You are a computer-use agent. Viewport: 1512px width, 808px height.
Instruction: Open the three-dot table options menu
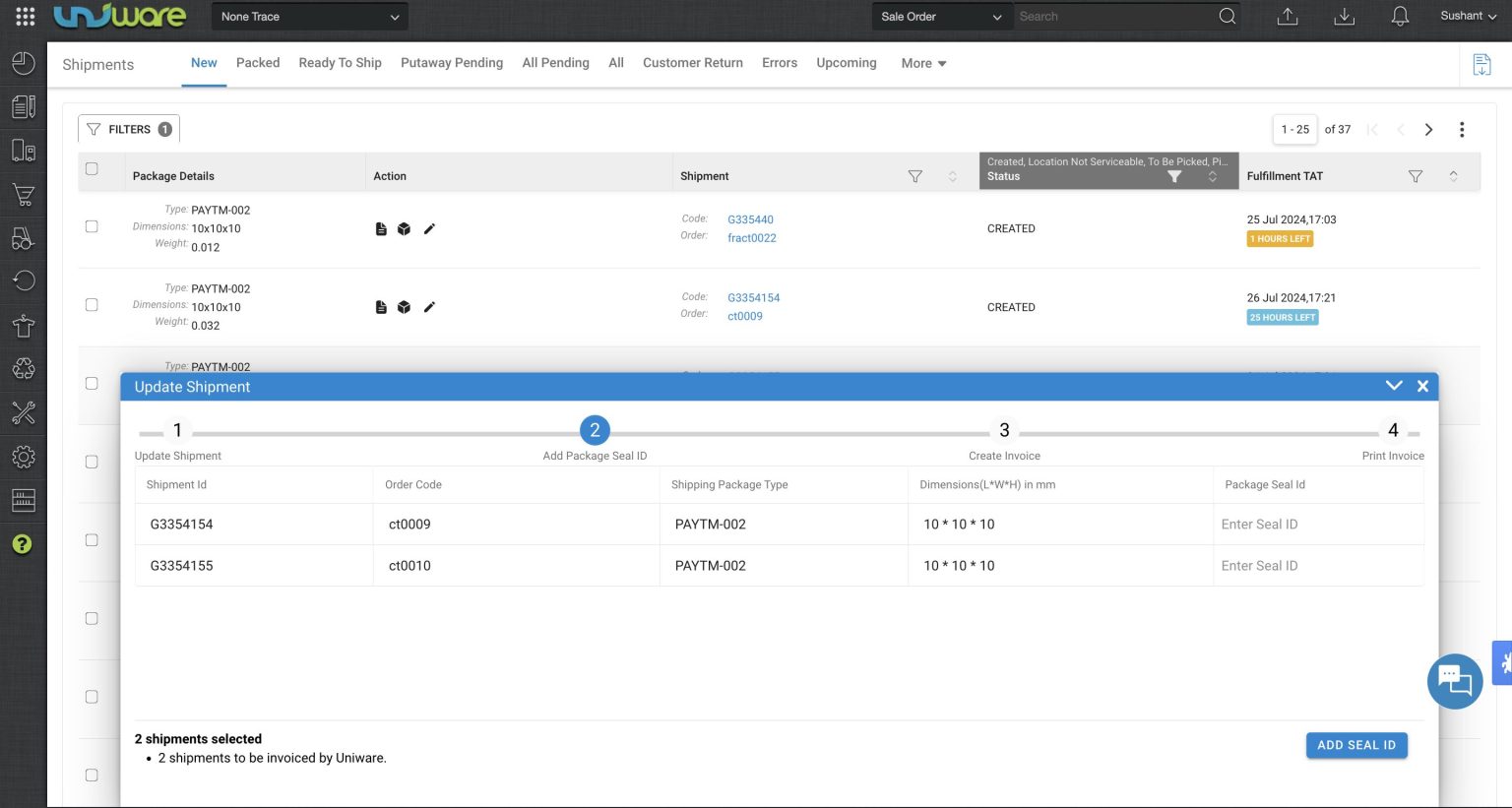tap(1462, 130)
